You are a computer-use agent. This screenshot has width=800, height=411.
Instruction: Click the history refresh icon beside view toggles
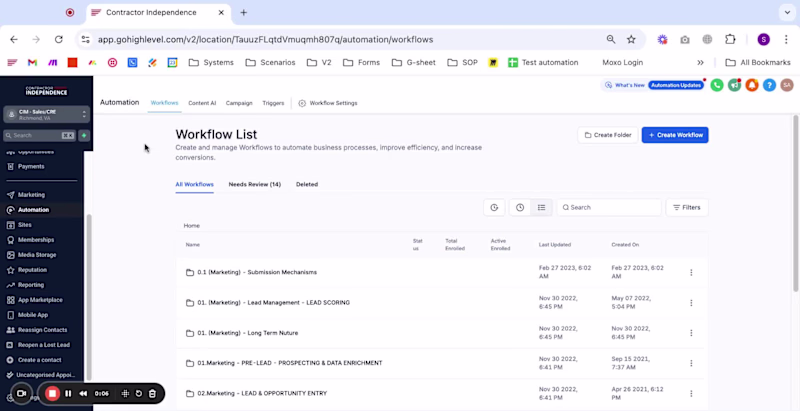click(494, 208)
